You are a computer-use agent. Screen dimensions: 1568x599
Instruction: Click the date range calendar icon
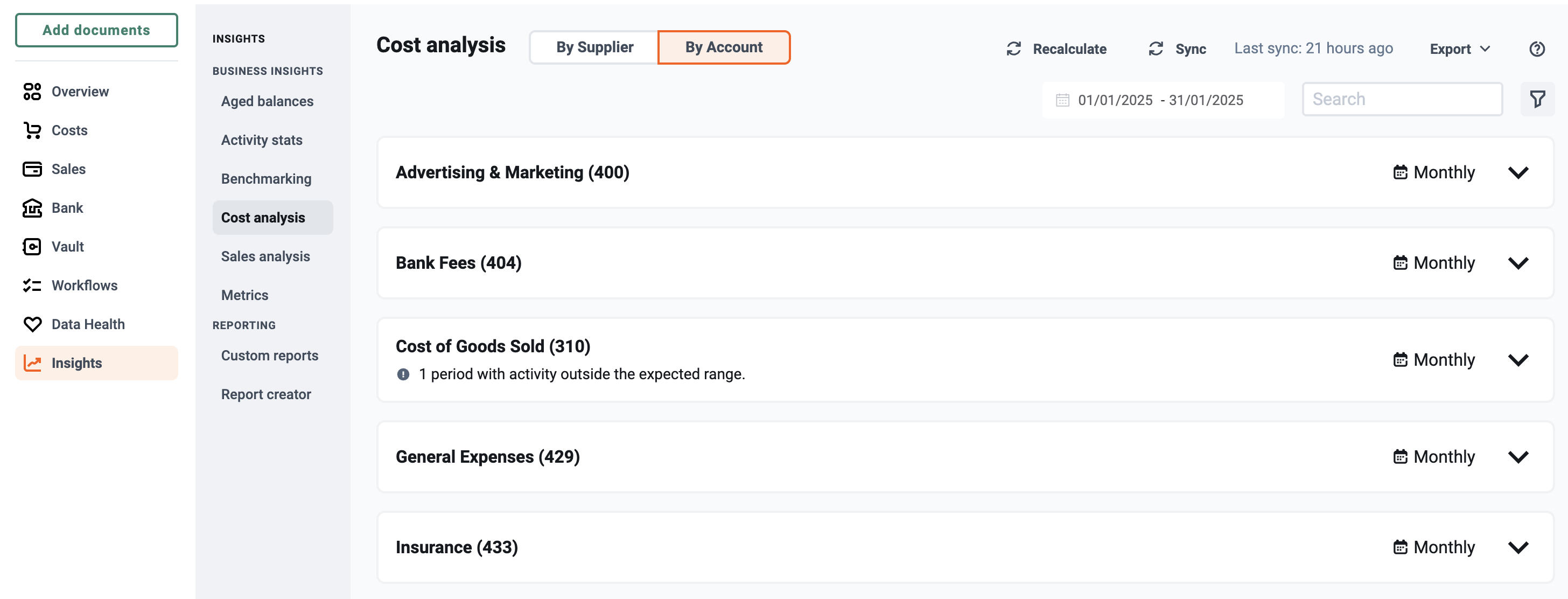pos(1062,100)
